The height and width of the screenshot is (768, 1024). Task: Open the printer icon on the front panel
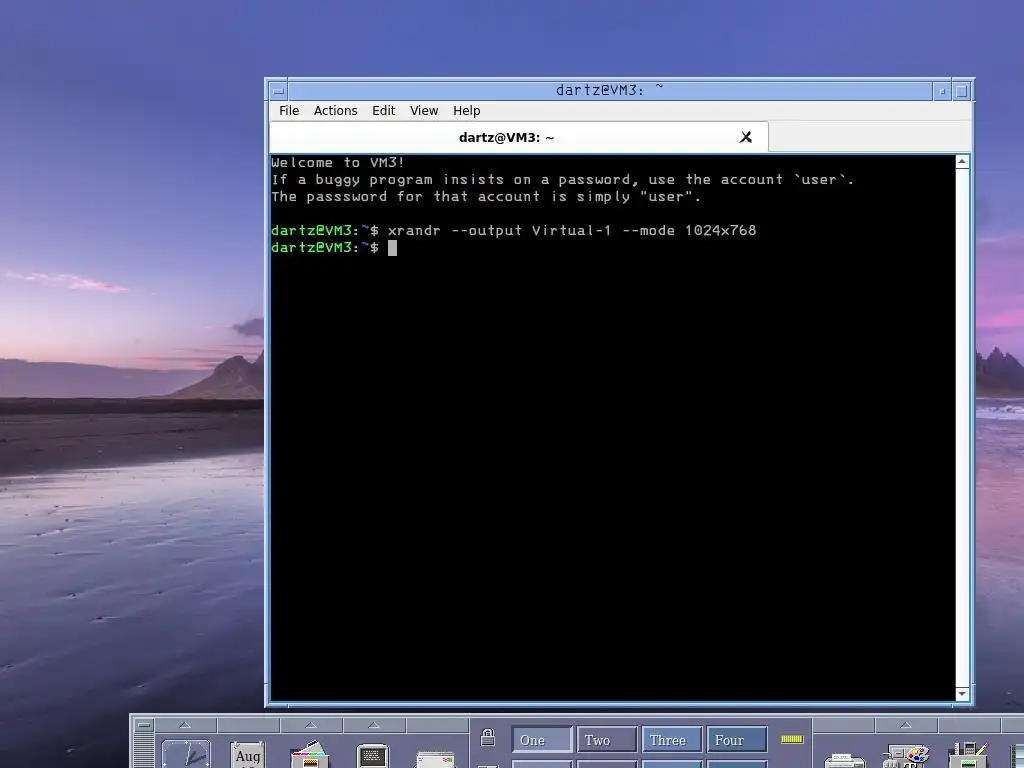(844, 760)
